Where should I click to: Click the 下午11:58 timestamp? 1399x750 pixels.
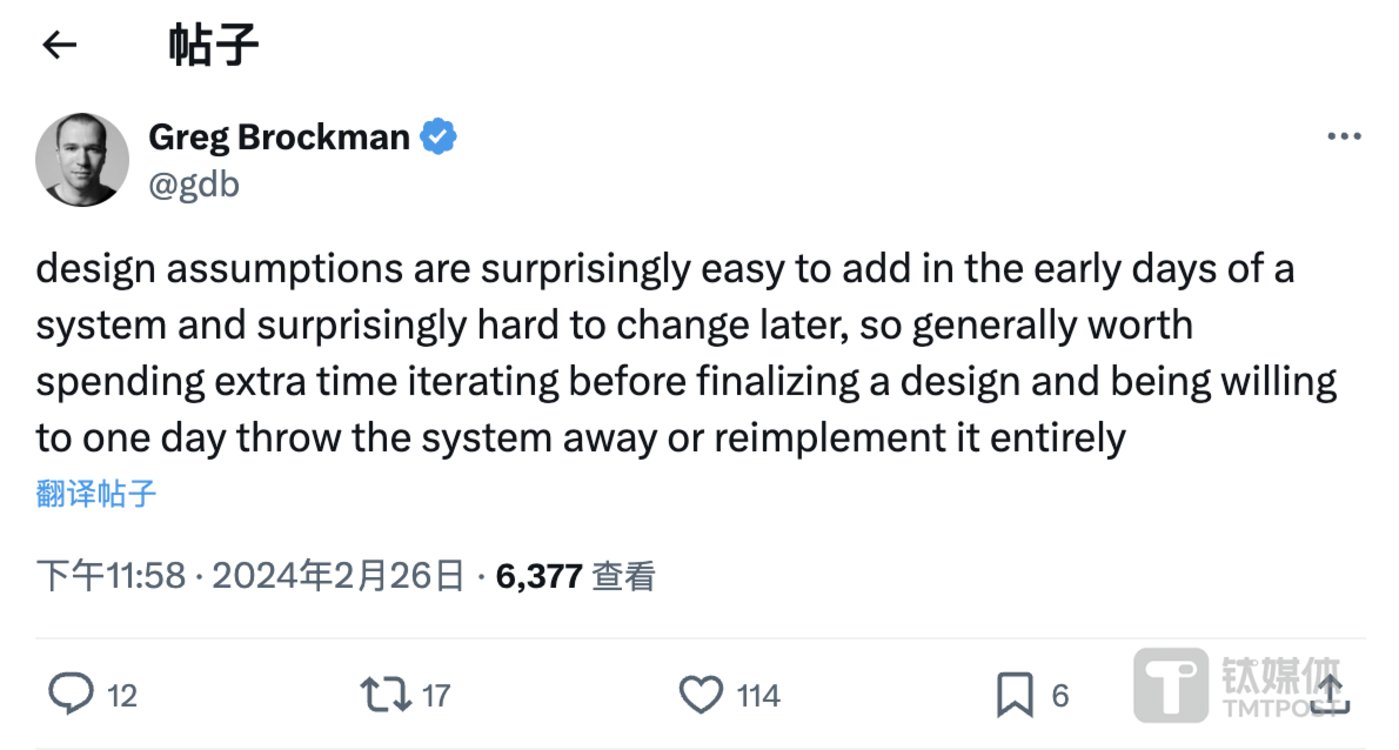(x=111, y=576)
